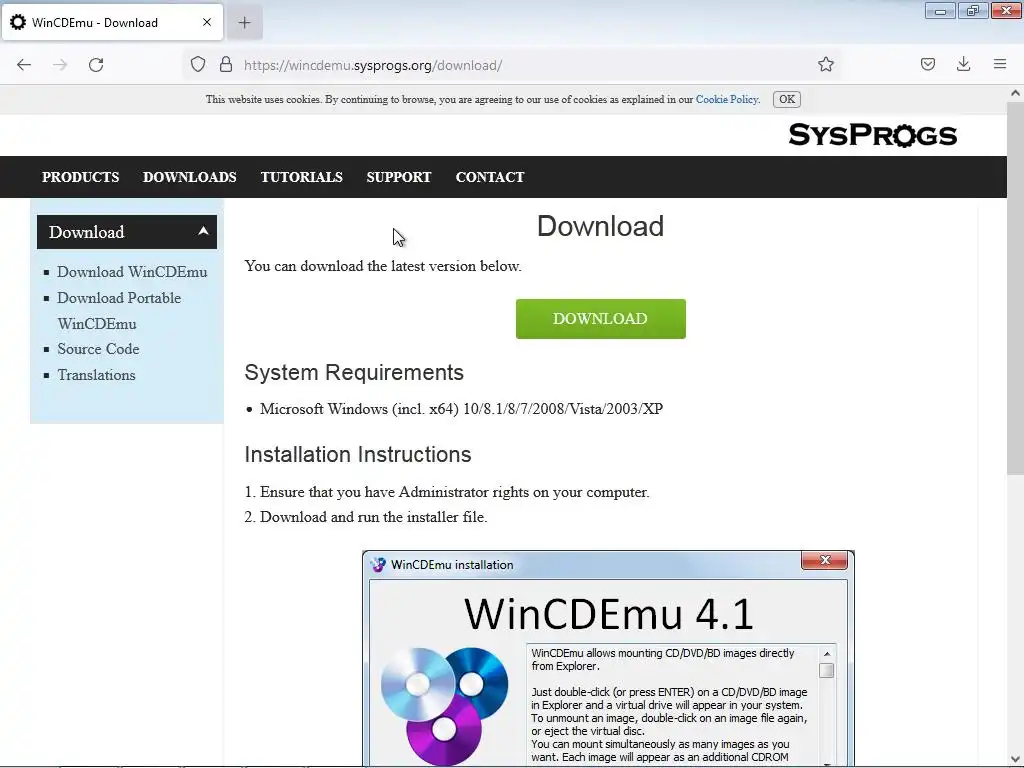This screenshot has height=768, width=1024.
Task: Go back to the previous page
Action: tap(24, 65)
